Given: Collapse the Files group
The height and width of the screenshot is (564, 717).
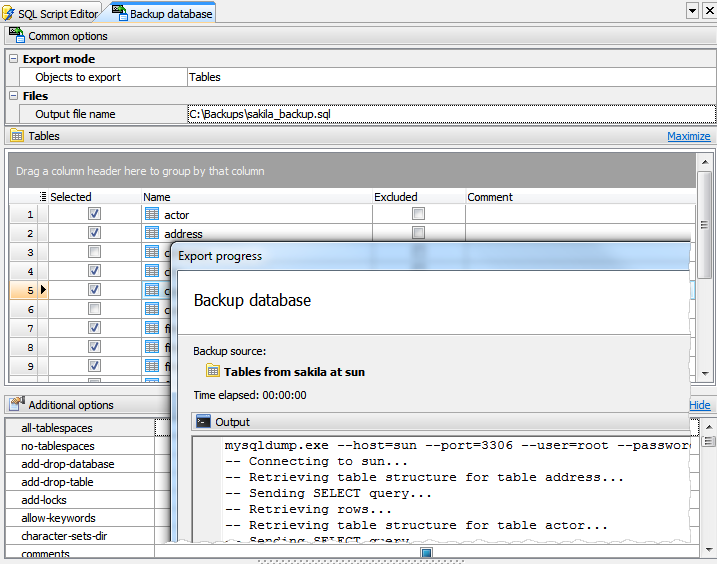Looking at the screenshot, I should [13, 96].
